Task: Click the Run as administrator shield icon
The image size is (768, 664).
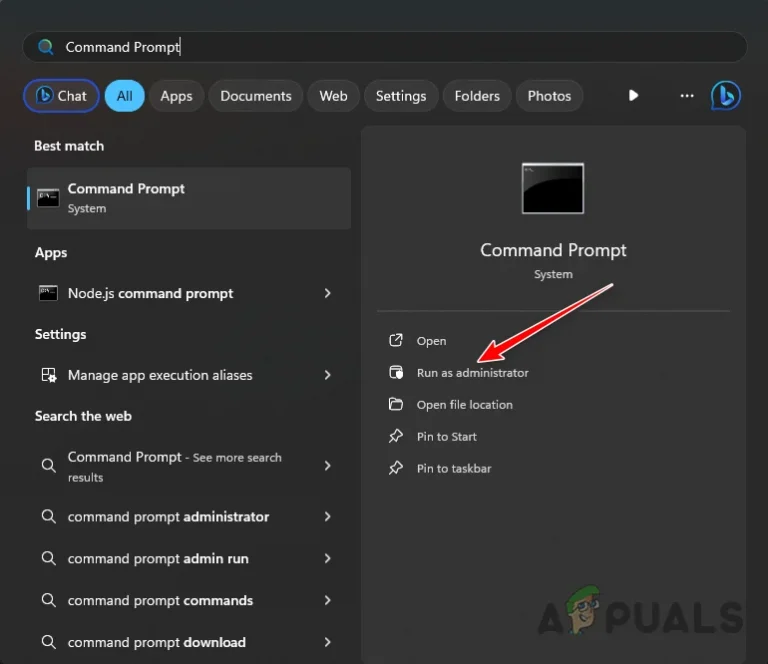Action: click(396, 373)
